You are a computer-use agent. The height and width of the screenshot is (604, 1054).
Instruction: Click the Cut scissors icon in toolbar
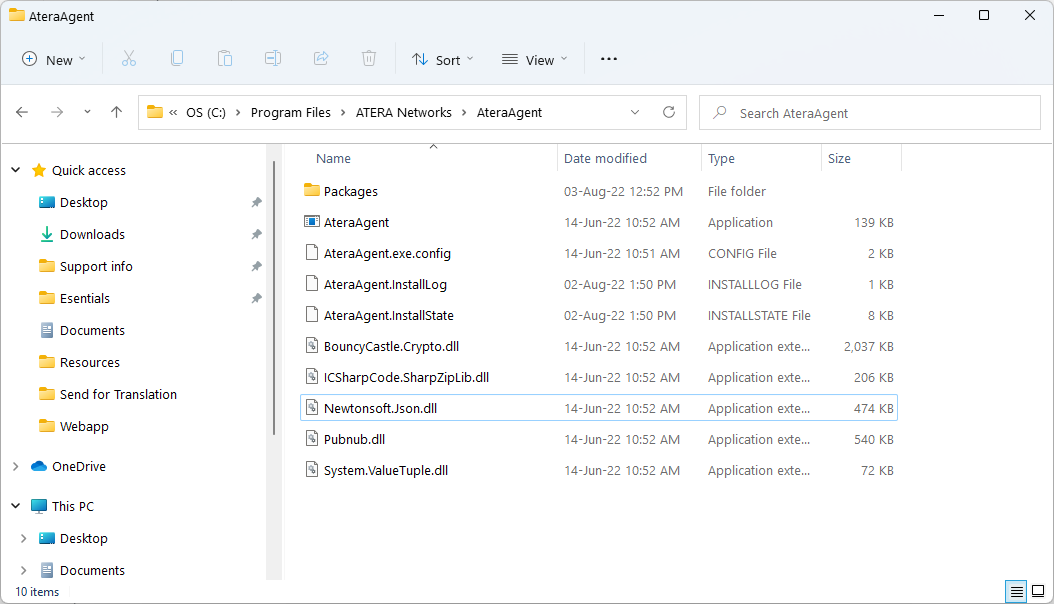coord(128,59)
